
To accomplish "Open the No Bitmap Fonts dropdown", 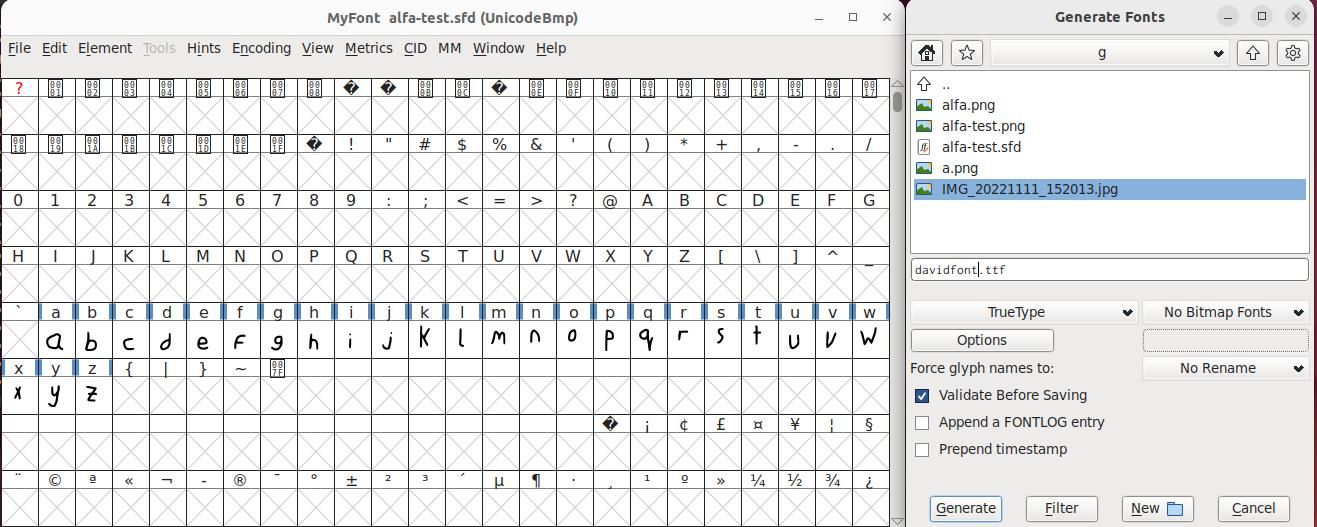I will point(1225,312).
